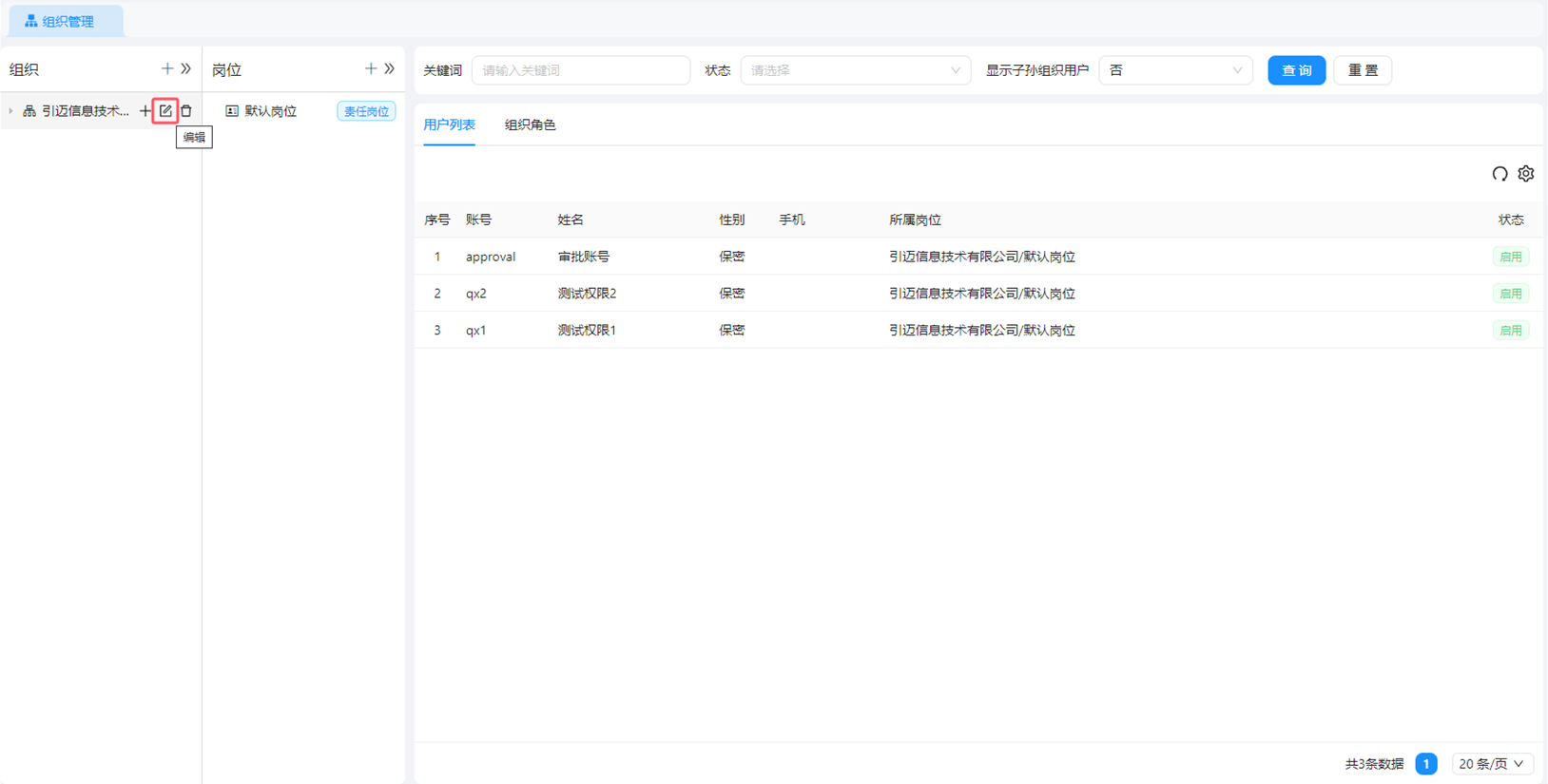The height and width of the screenshot is (784, 1548).
Task: Expand the 引迈信息技术 tree node arrow
Action: coord(11,111)
